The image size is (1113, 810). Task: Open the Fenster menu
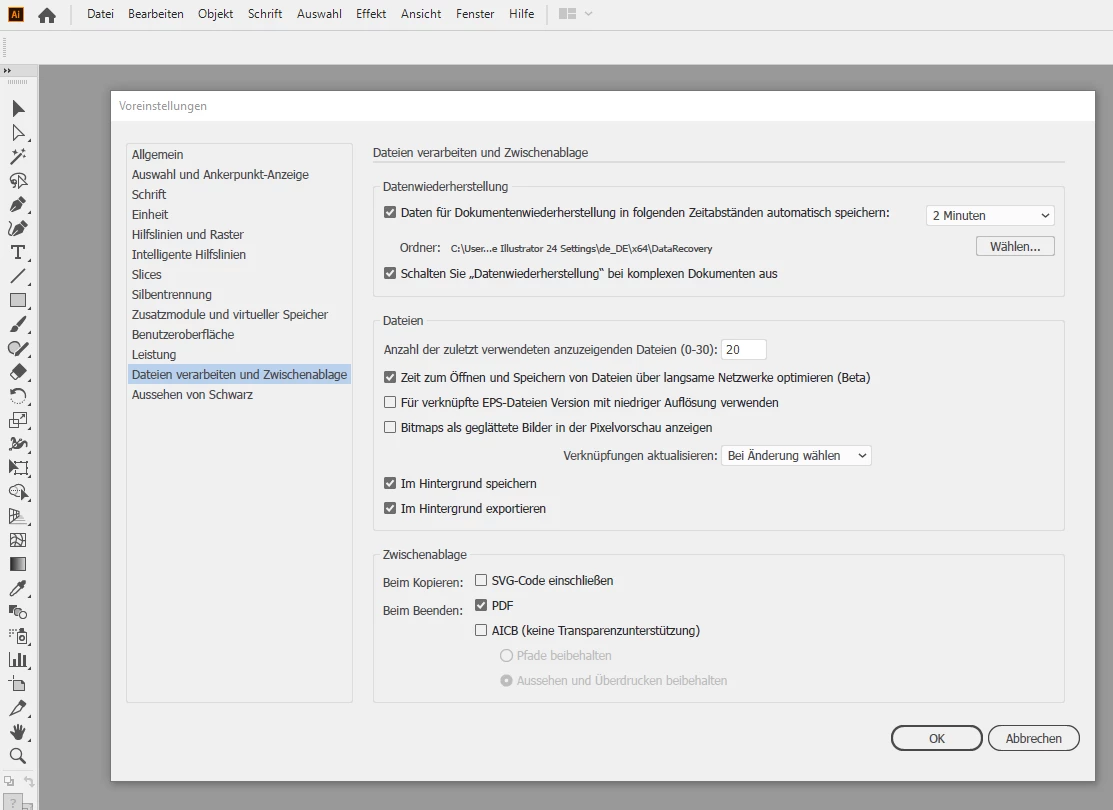point(475,14)
